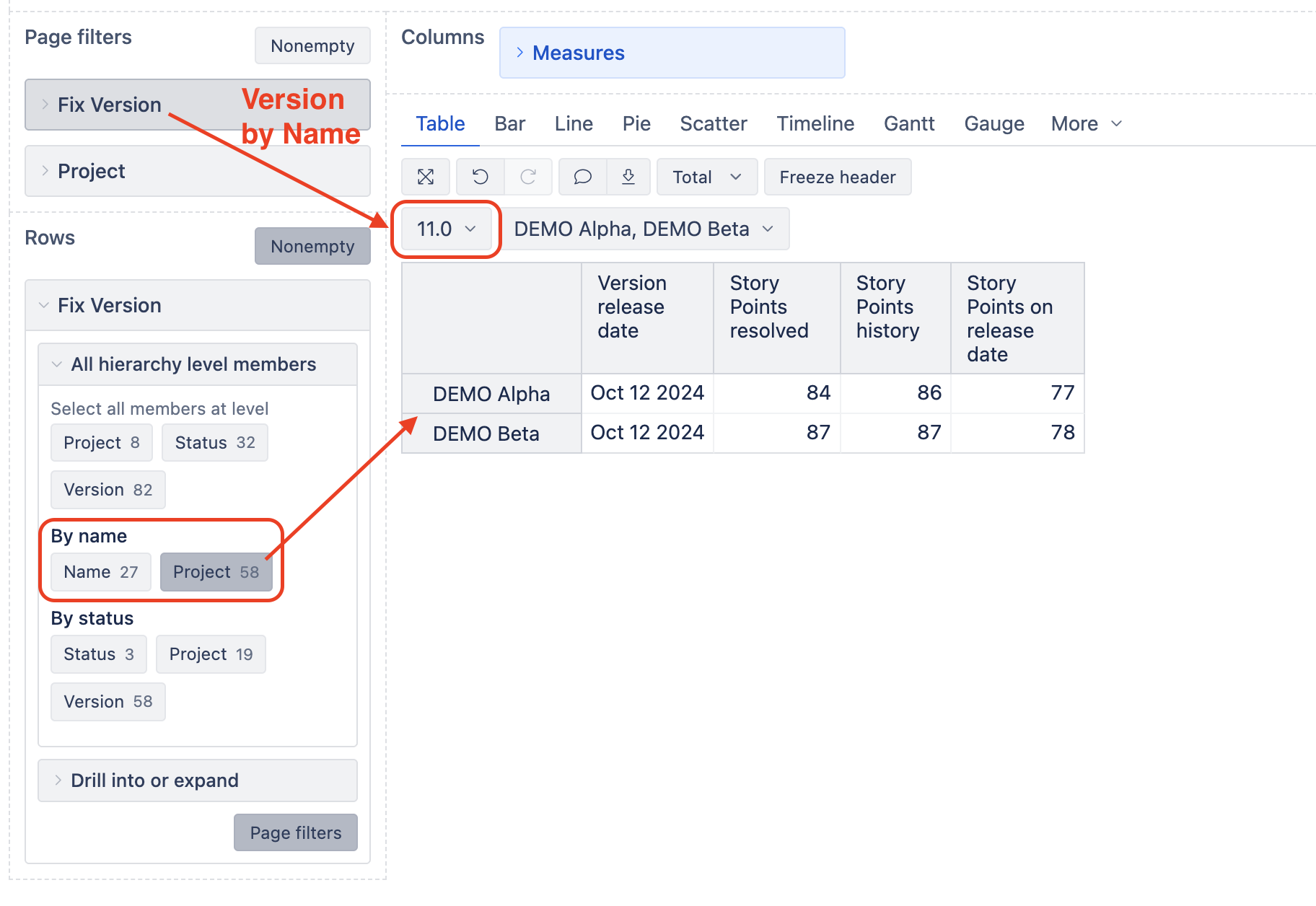This screenshot has height=906, width=1316.
Task: Click Version release date column header
Action: tap(647, 318)
